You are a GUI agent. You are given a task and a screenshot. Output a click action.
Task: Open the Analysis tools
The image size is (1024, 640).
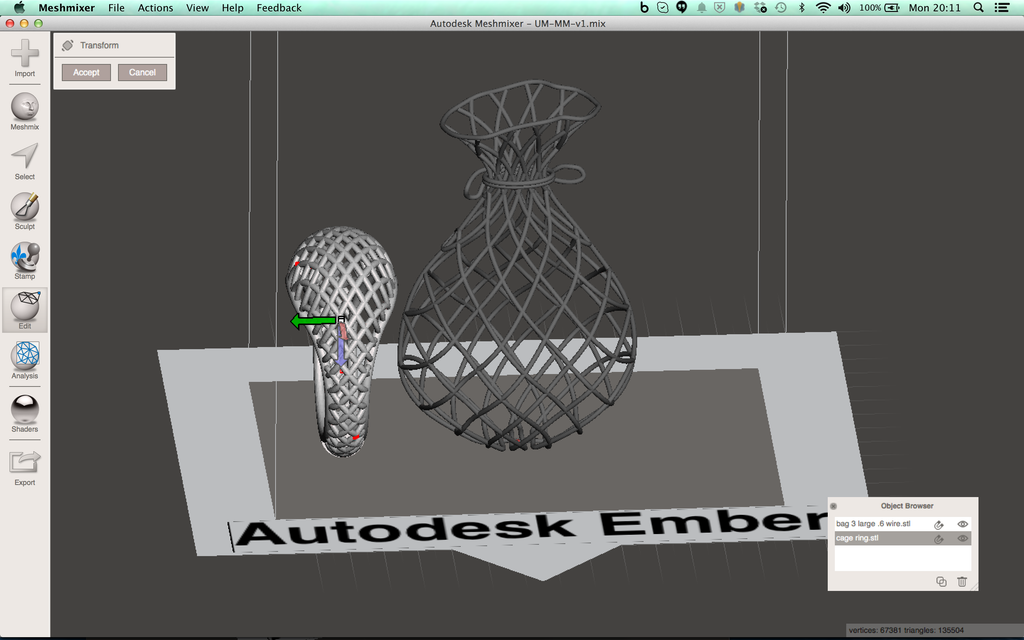click(24, 360)
